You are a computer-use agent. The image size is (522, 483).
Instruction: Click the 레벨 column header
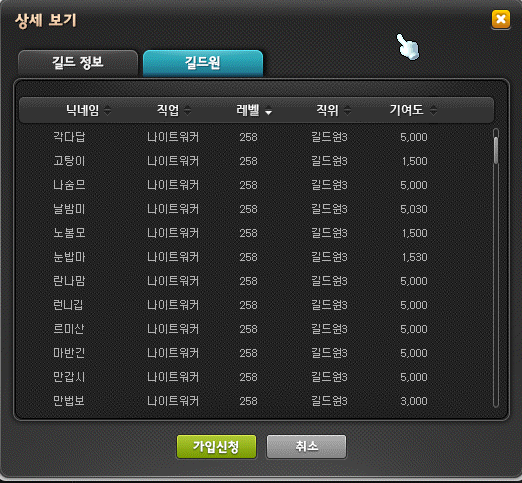point(248,110)
